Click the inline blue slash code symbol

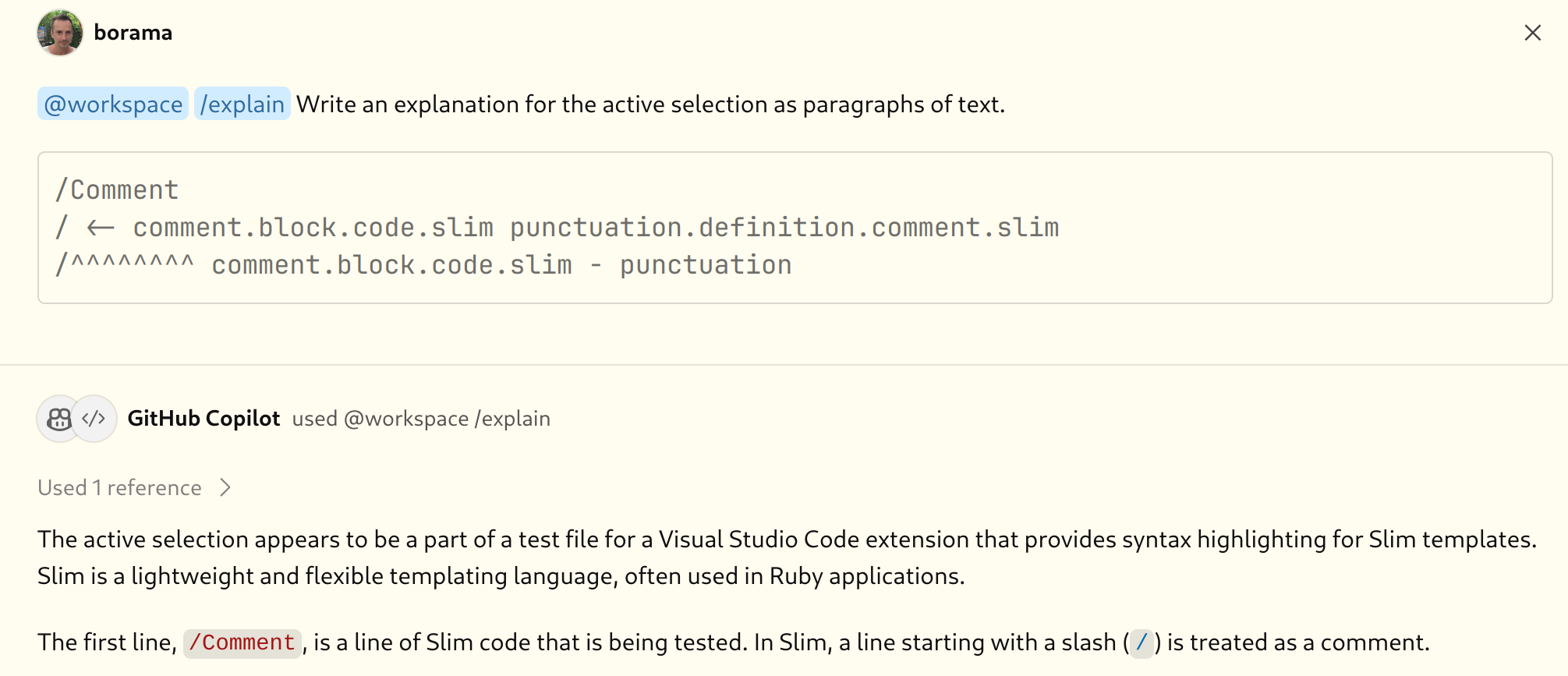coord(1141,643)
